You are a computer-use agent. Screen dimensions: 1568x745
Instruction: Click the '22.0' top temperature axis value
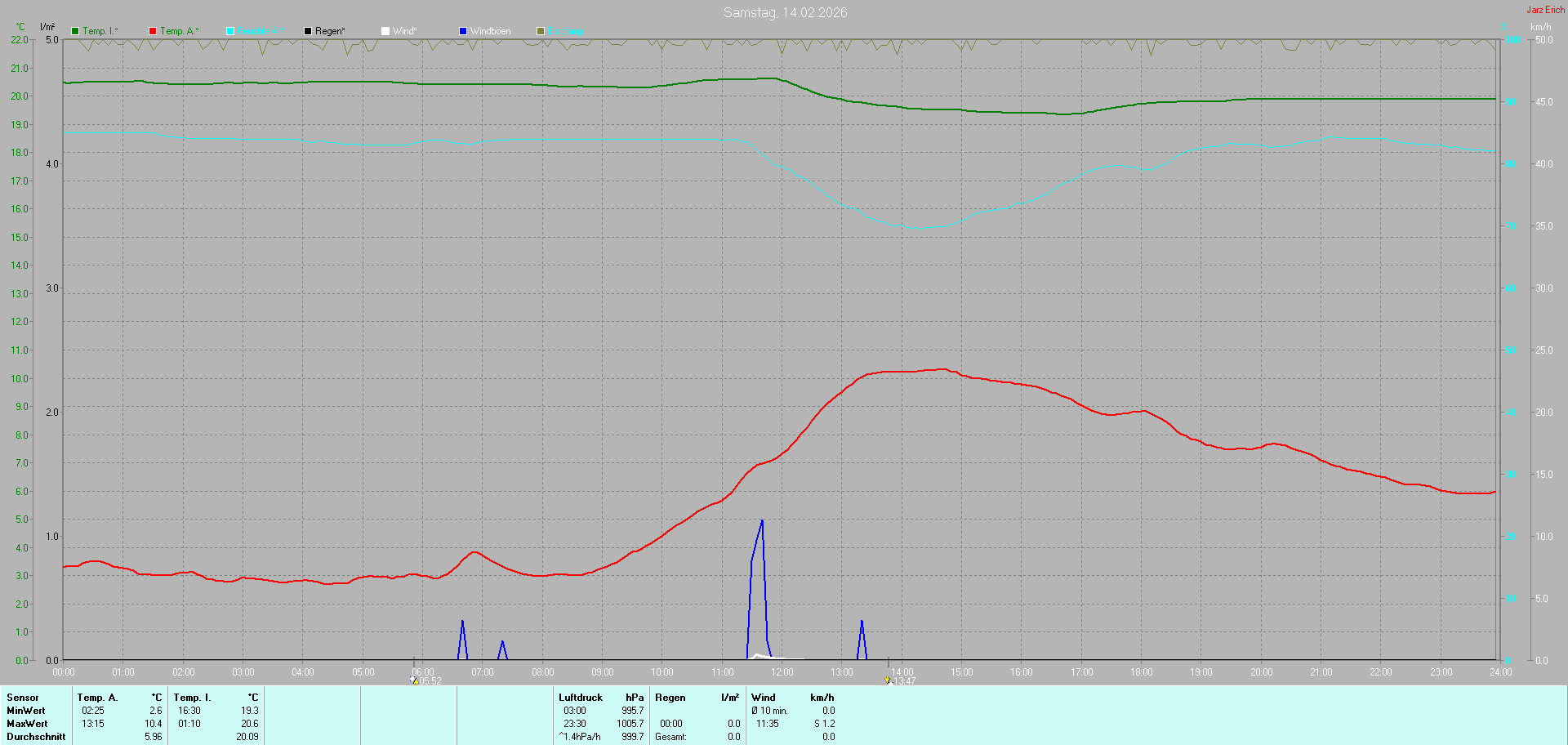[x=20, y=40]
